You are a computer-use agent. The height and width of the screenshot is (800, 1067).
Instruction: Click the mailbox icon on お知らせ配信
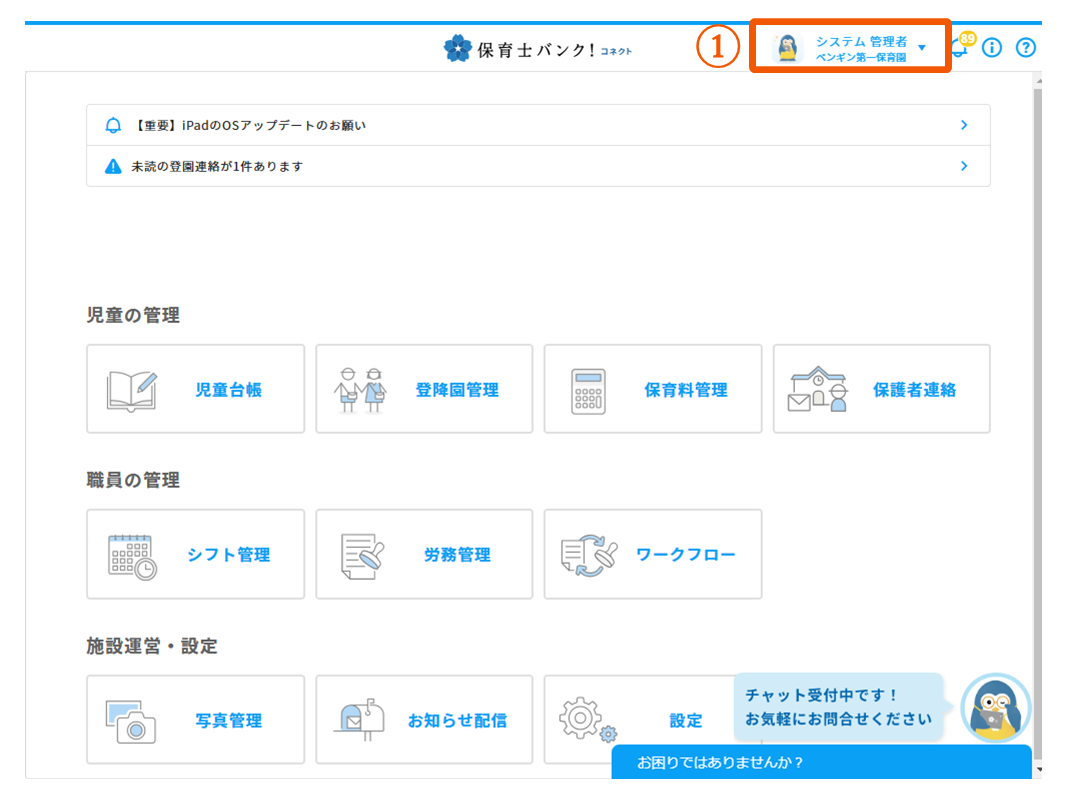point(361,720)
